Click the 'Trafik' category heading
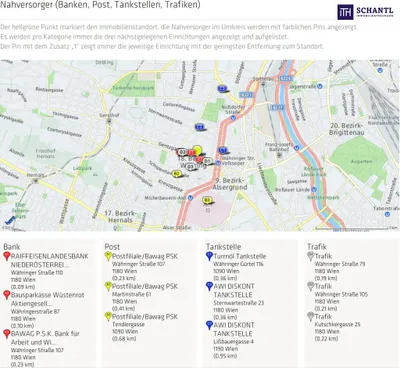 click(317, 247)
